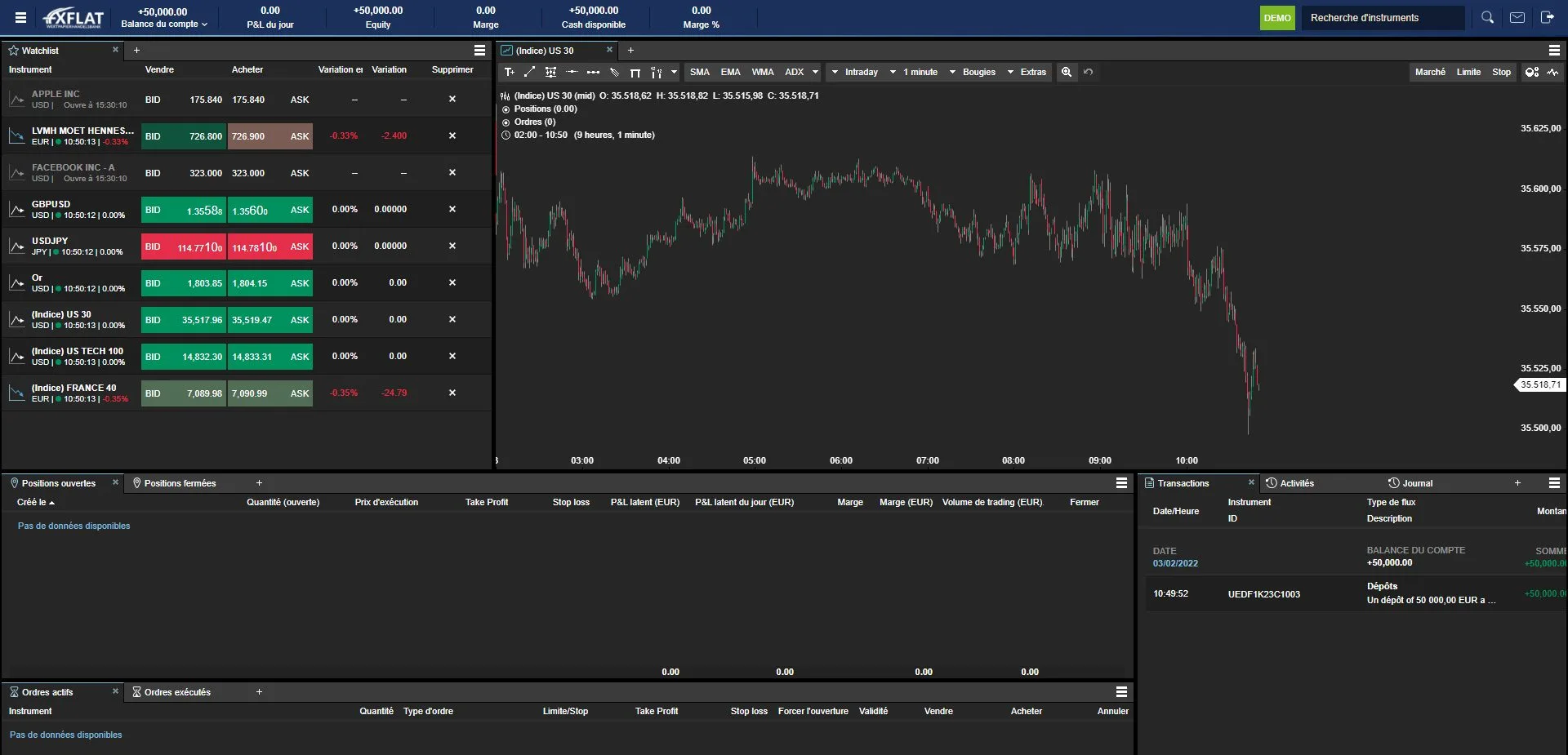Image resolution: width=1568 pixels, height=755 pixels.
Task: Open the Watchlist panel options menu
Action: 480,51
